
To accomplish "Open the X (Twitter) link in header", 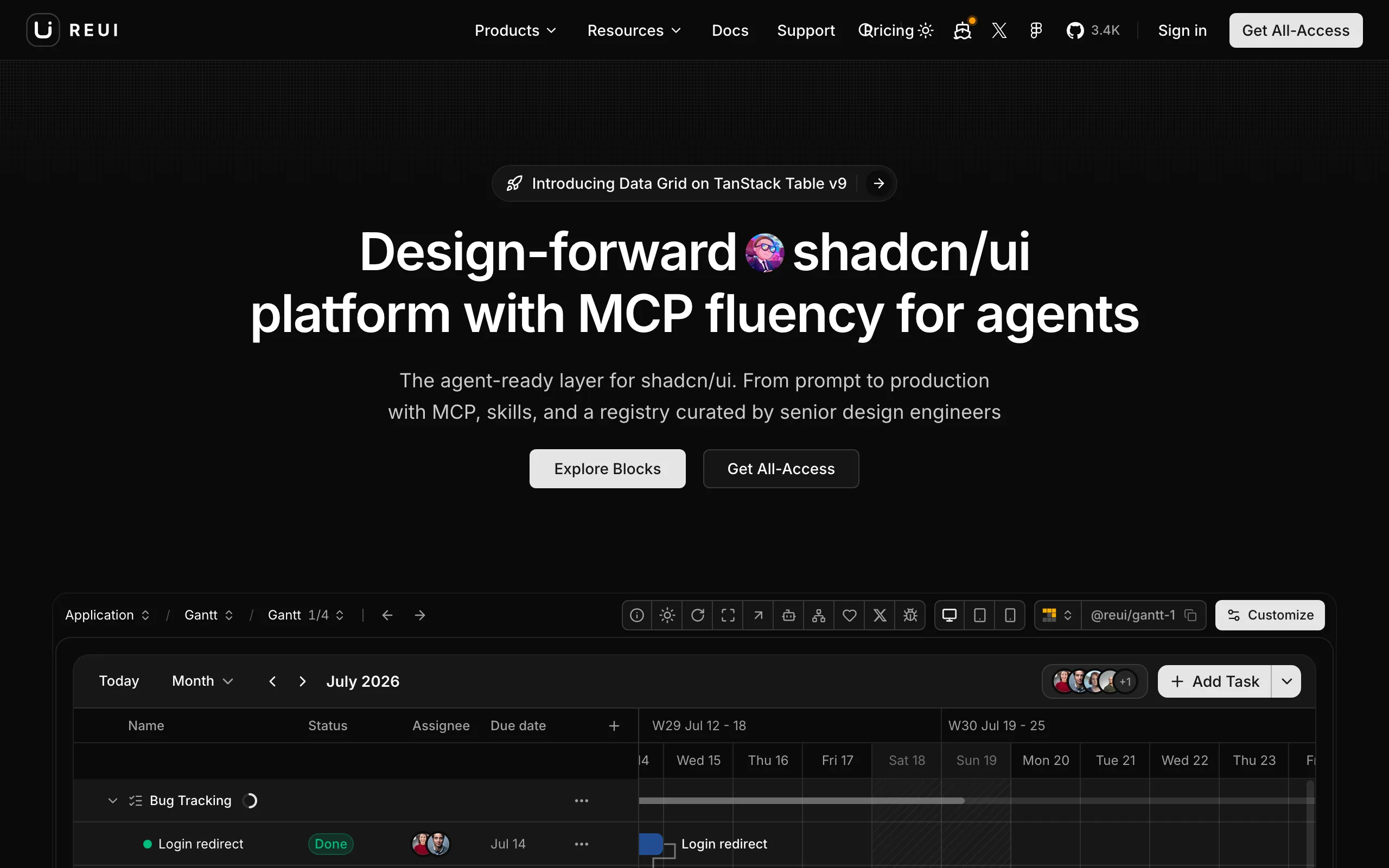I will tap(999, 30).
